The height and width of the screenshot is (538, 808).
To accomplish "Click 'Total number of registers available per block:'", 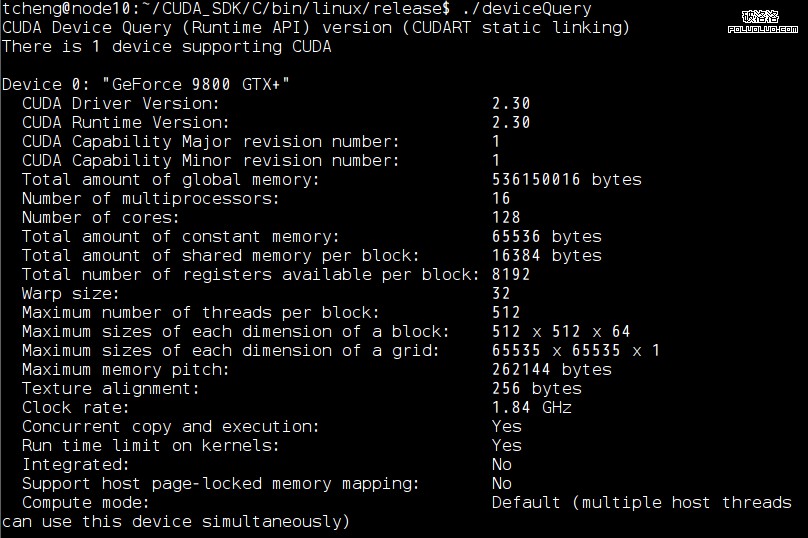I will pyautogui.click(x=250, y=275).
